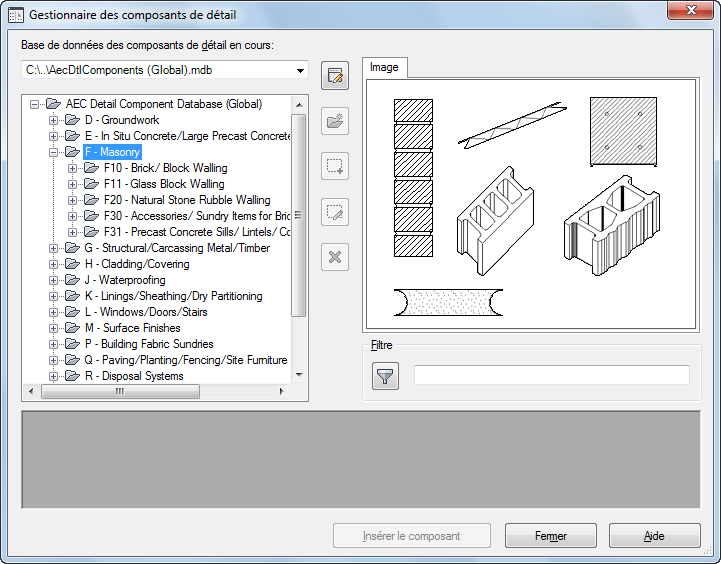
Task: Select M - Surface Finishes row
Action: (x=132, y=328)
